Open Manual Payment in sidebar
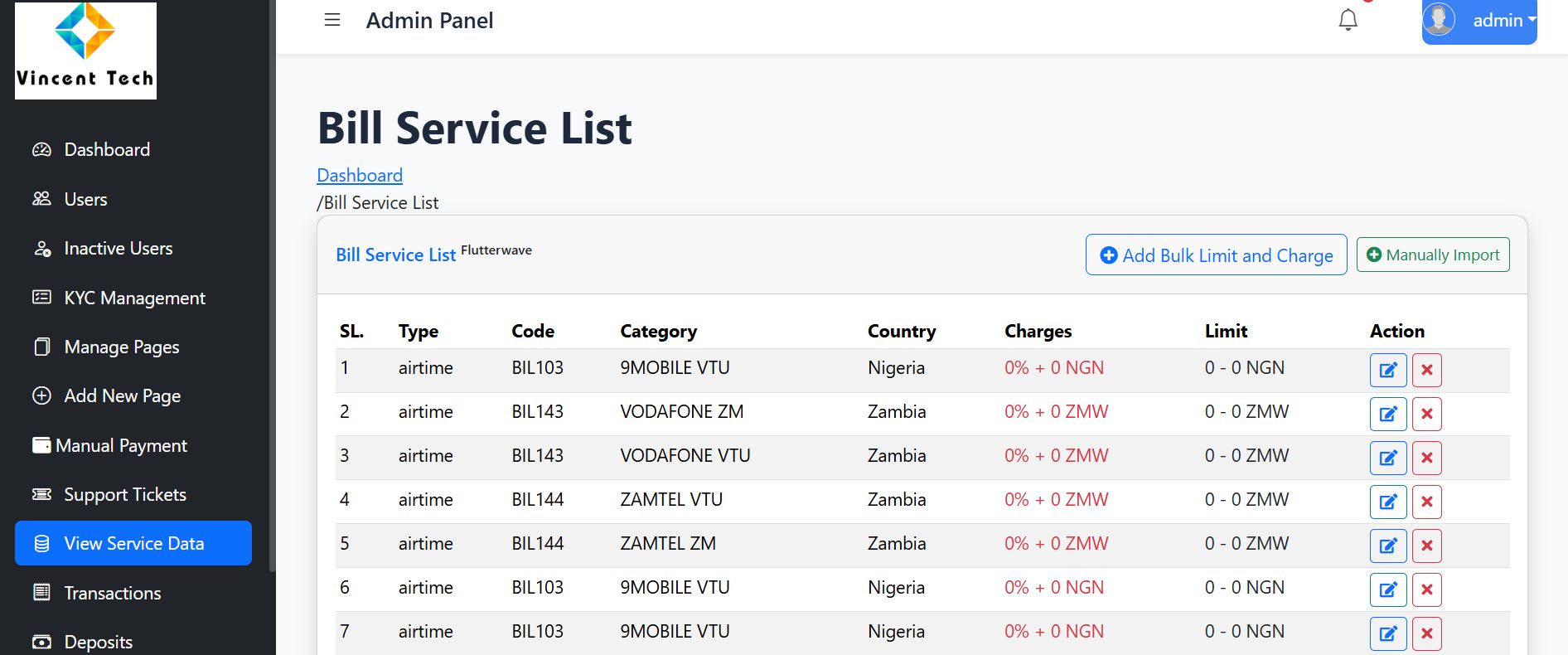 [x=121, y=446]
